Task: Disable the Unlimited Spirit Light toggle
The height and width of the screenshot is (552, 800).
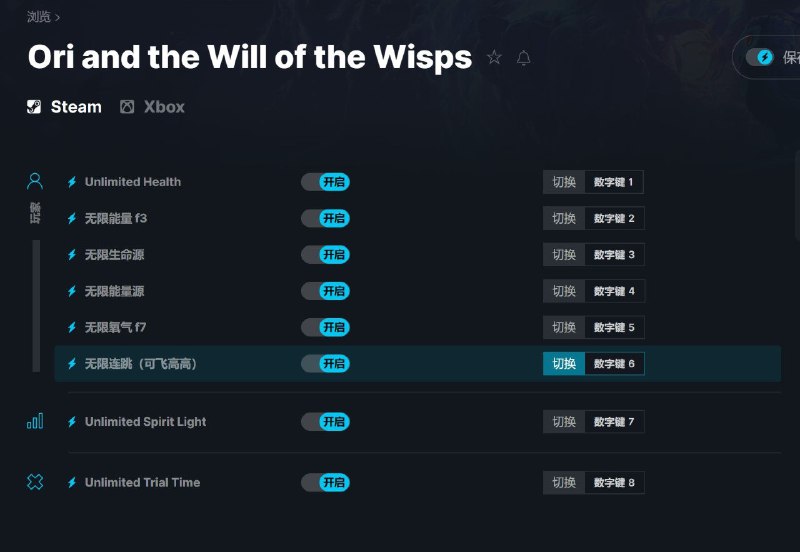Action: click(325, 422)
